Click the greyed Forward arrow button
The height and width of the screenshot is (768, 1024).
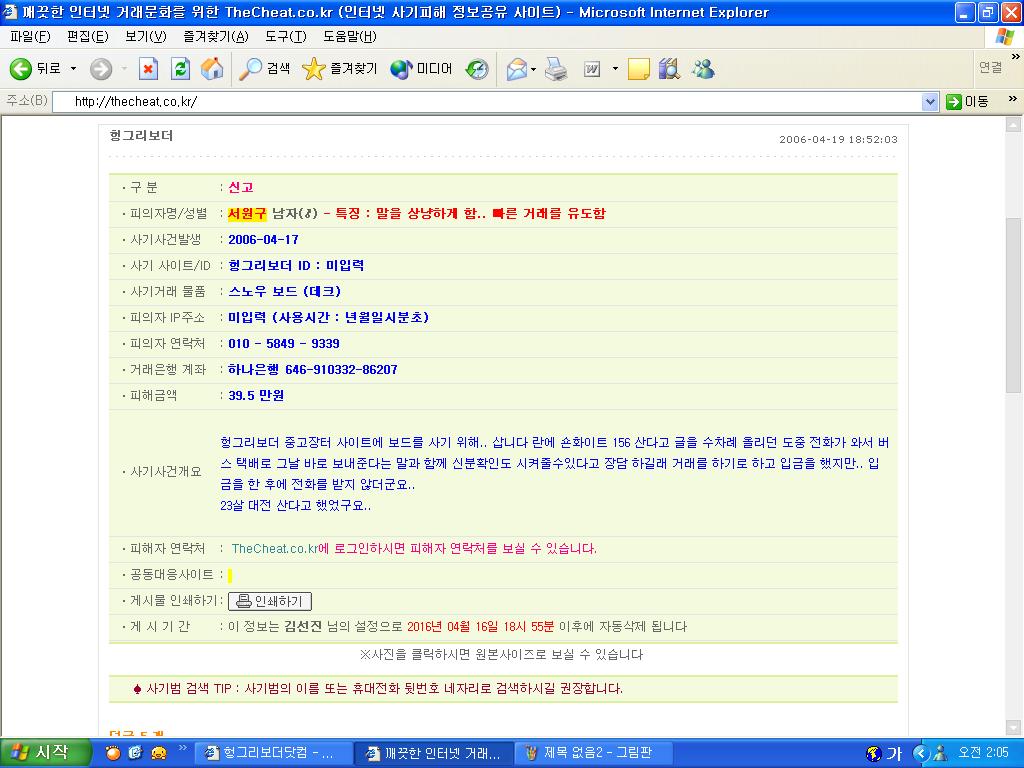[x=101, y=69]
